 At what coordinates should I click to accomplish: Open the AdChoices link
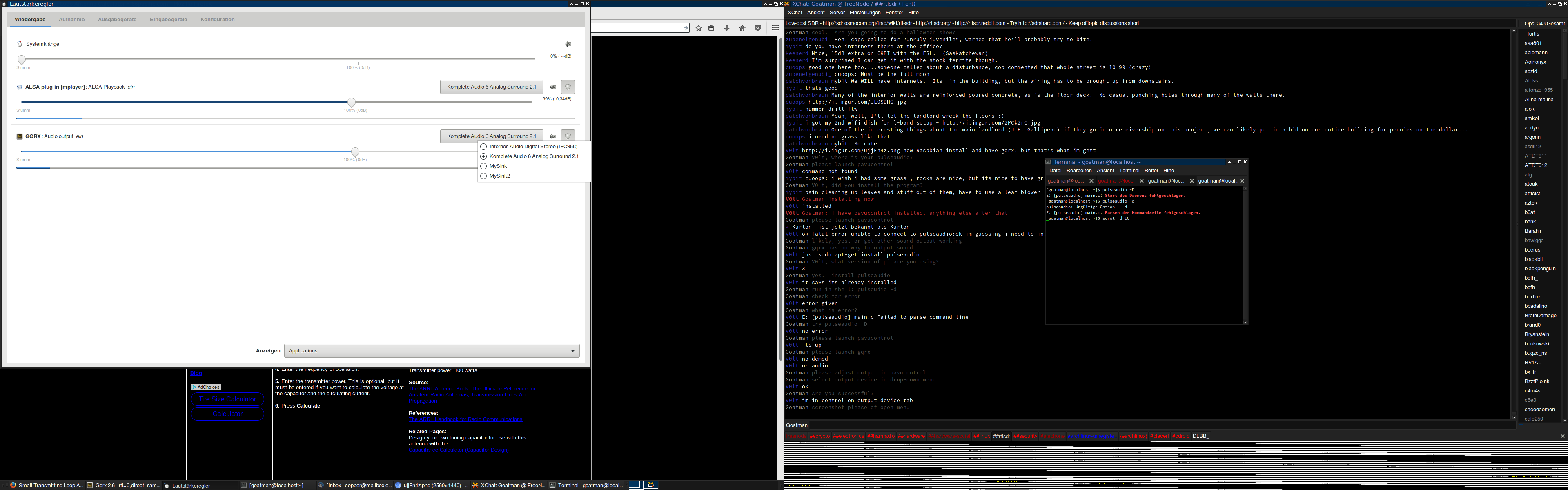(x=206, y=387)
